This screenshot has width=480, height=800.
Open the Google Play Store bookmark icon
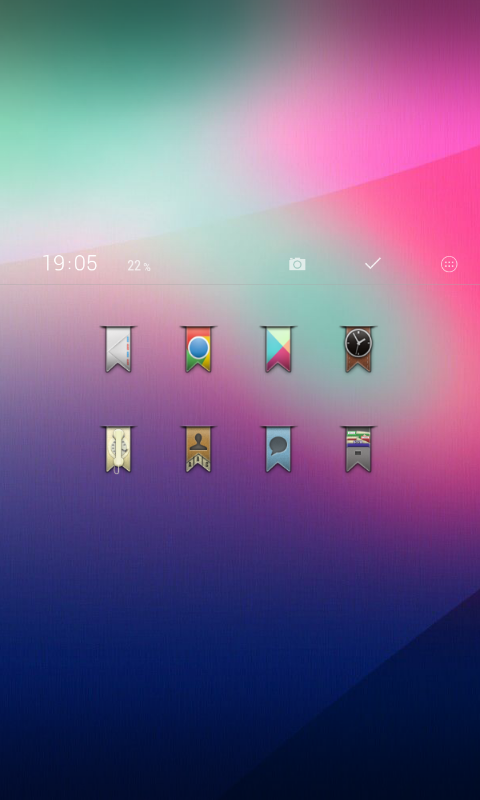[x=278, y=349]
